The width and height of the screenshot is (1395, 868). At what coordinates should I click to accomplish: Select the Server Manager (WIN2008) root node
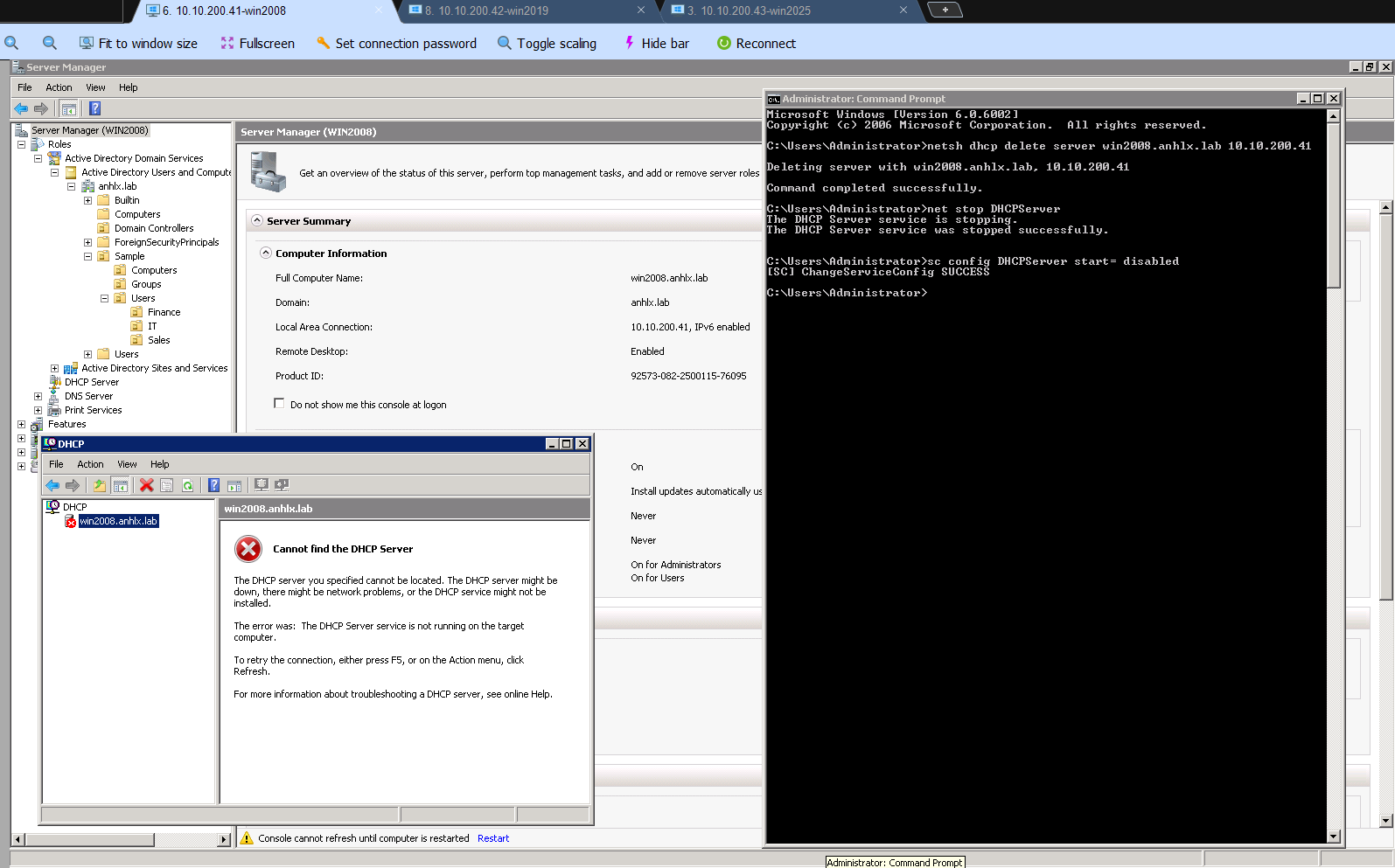[89, 130]
